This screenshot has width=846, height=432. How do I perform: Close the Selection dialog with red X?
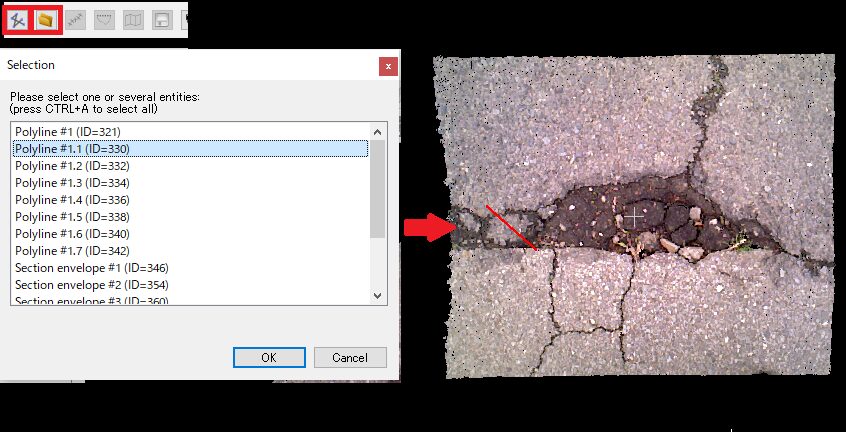point(388,66)
